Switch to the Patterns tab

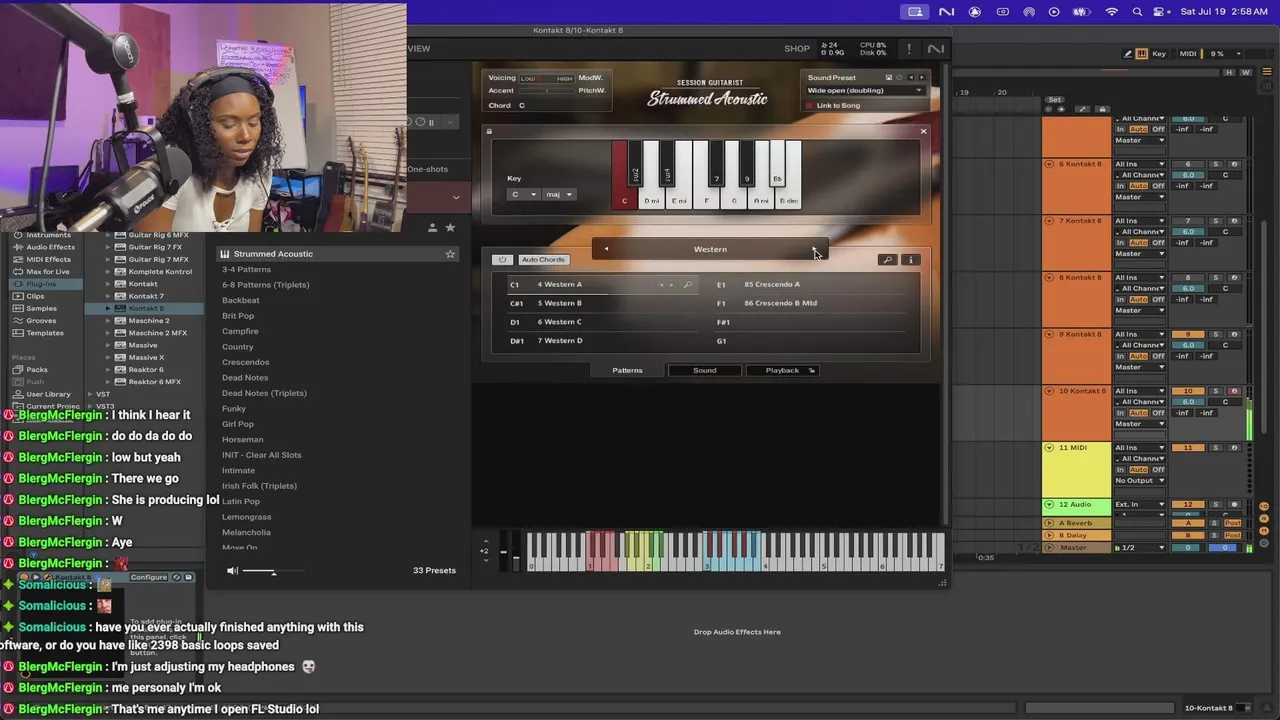[x=627, y=370]
